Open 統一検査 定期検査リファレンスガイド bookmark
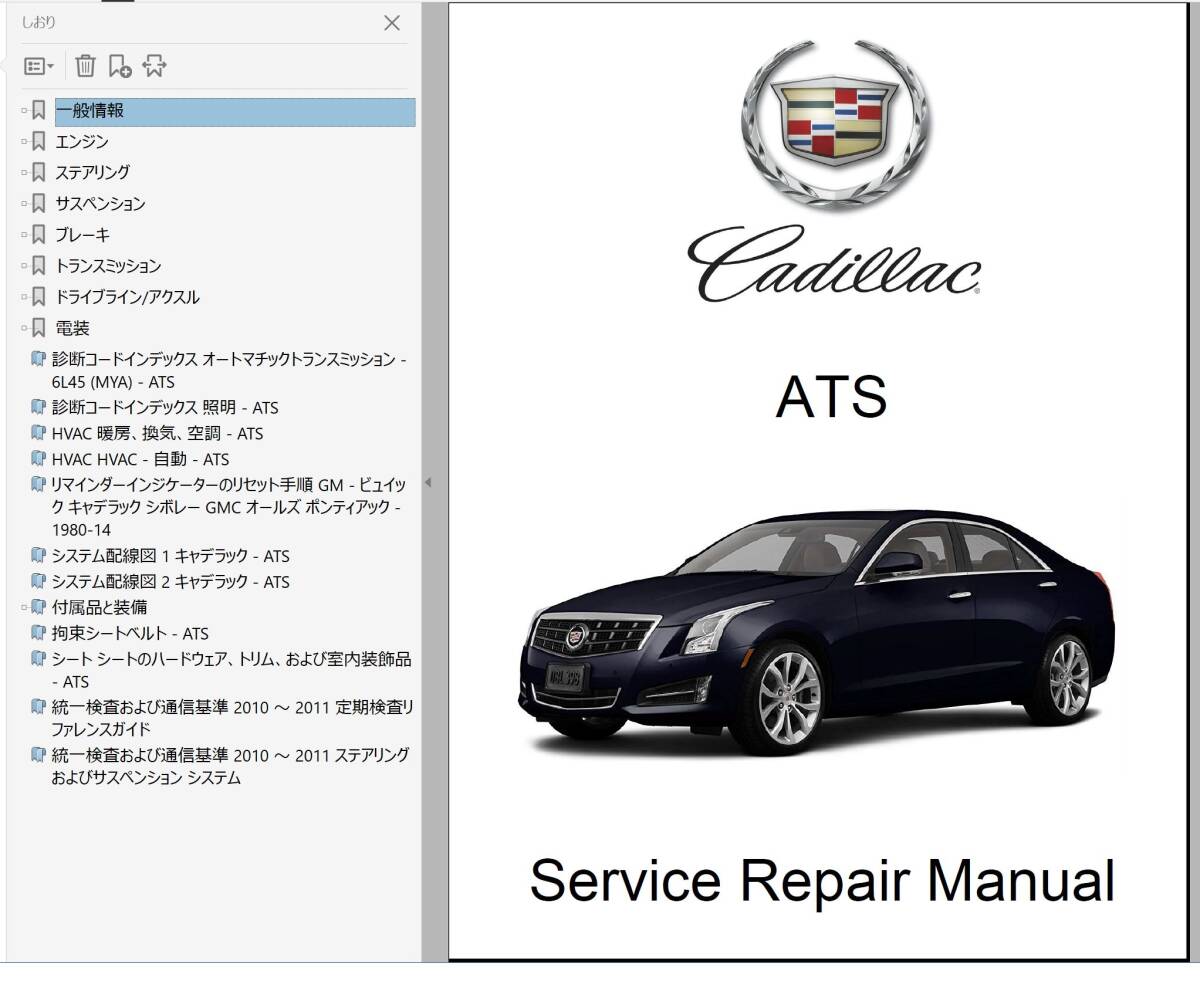 click(232, 718)
